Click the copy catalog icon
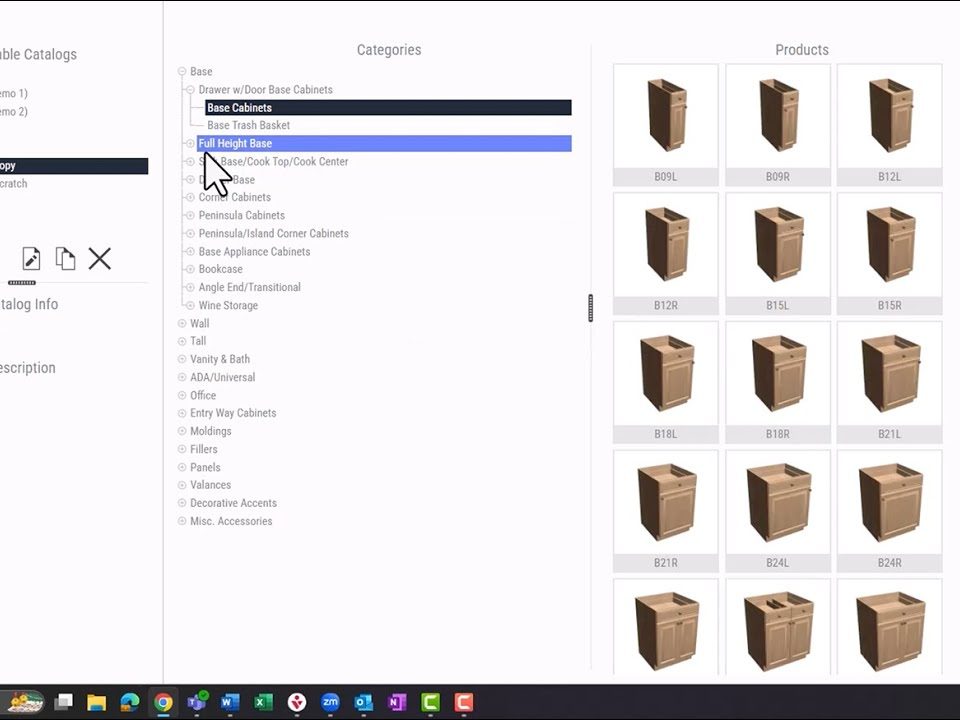 pyautogui.click(x=65, y=259)
